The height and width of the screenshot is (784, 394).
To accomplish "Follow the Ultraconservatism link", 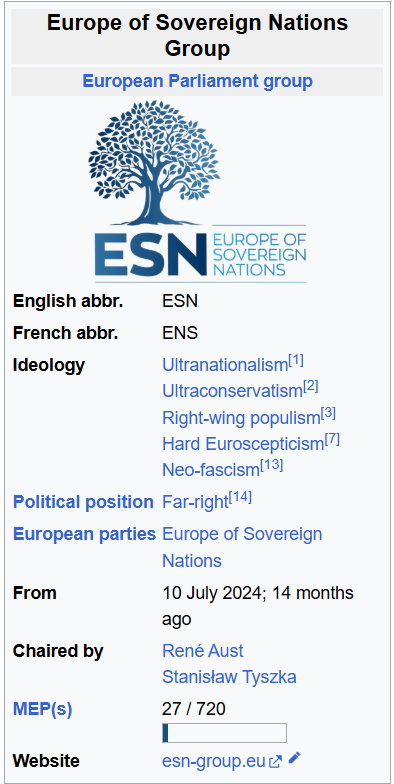I will pyautogui.click(x=232, y=392).
